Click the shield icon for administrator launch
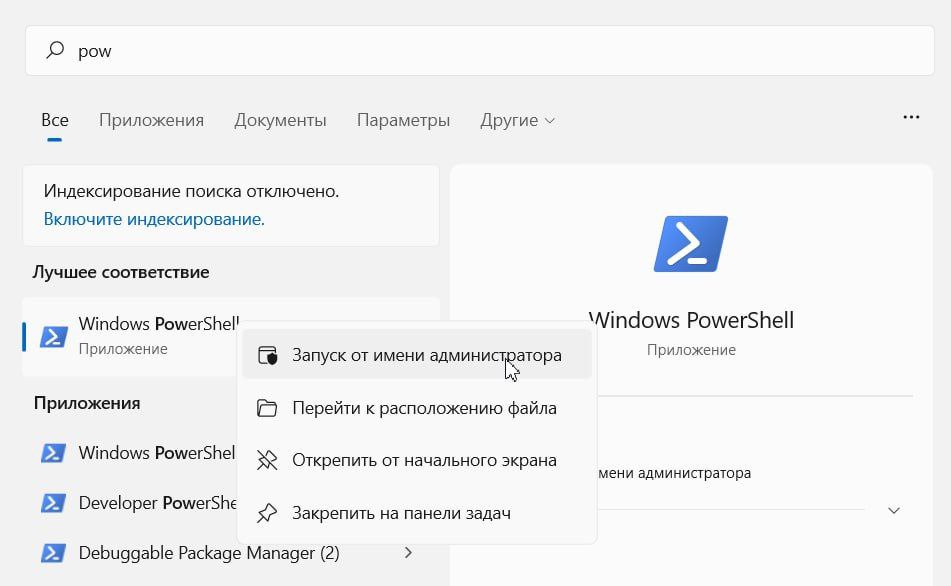Screen dimensions: 951x586 pos(267,355)
